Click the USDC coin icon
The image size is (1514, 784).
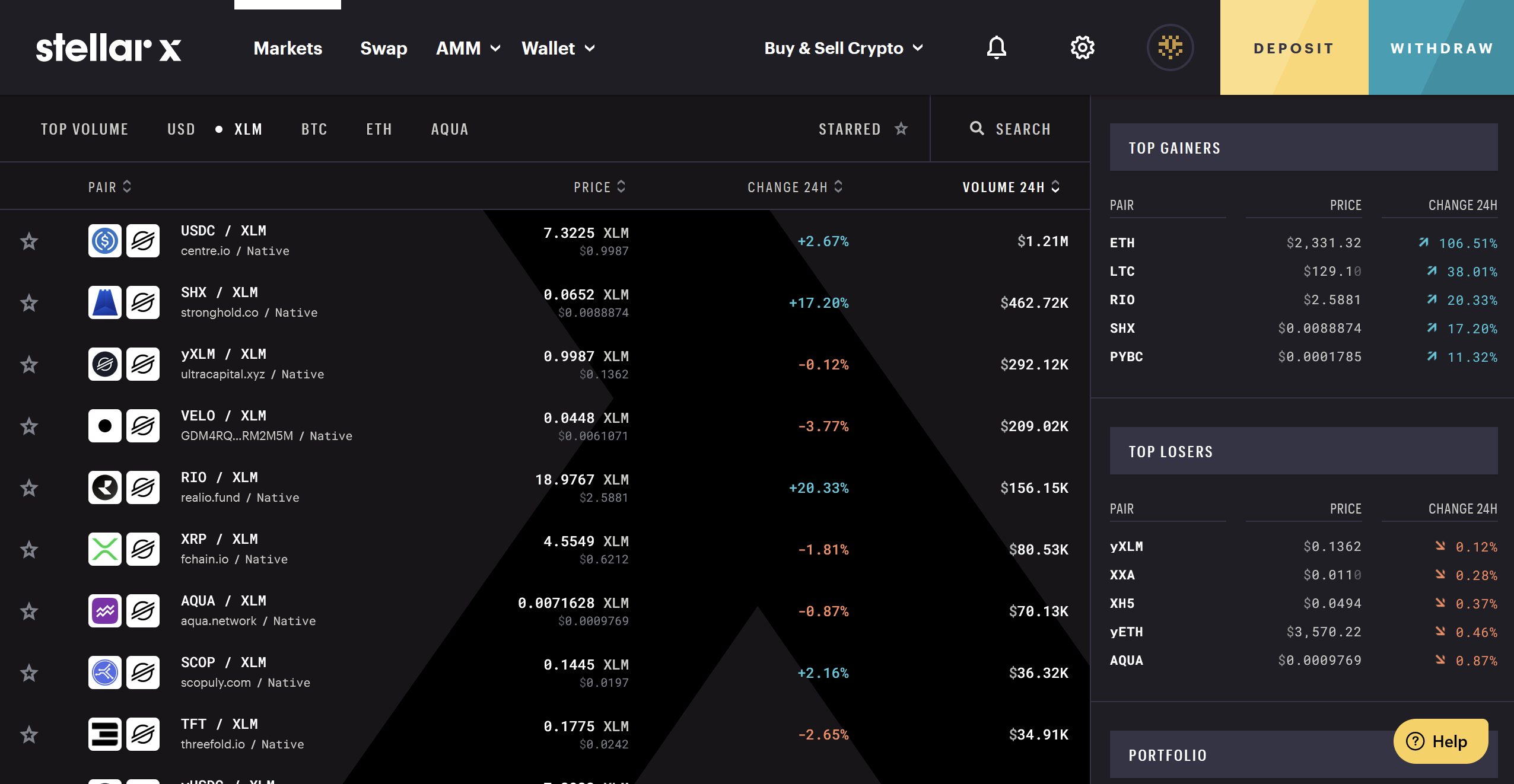point(105,241)
